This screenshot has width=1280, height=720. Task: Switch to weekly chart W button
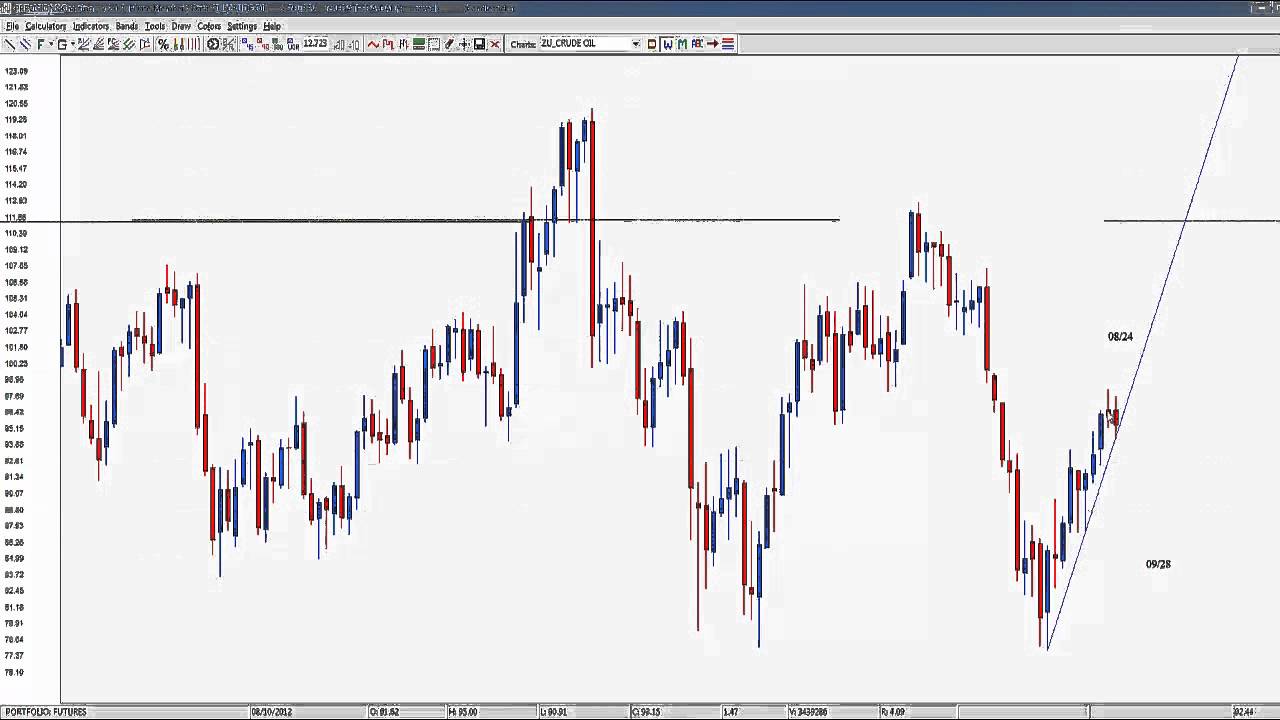tap(668, 44)
